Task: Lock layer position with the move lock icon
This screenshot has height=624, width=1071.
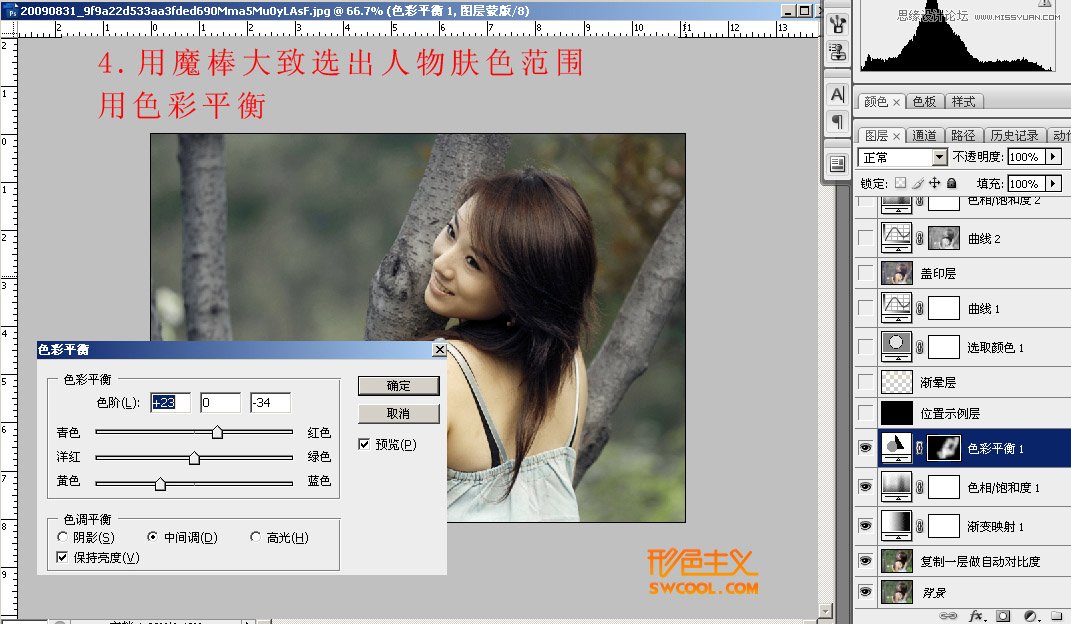Action: pyautogui.click(x=936, y=183)
